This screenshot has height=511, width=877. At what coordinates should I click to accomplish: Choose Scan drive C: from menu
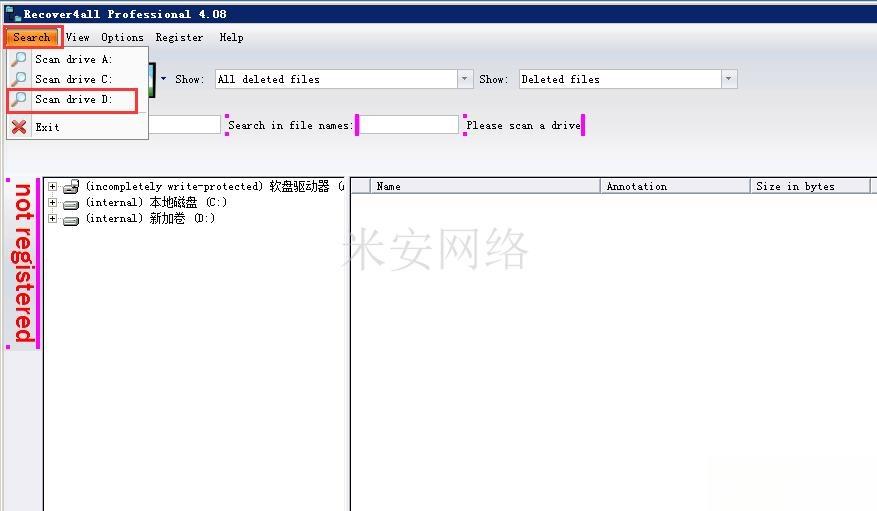[x=77, y=79]
